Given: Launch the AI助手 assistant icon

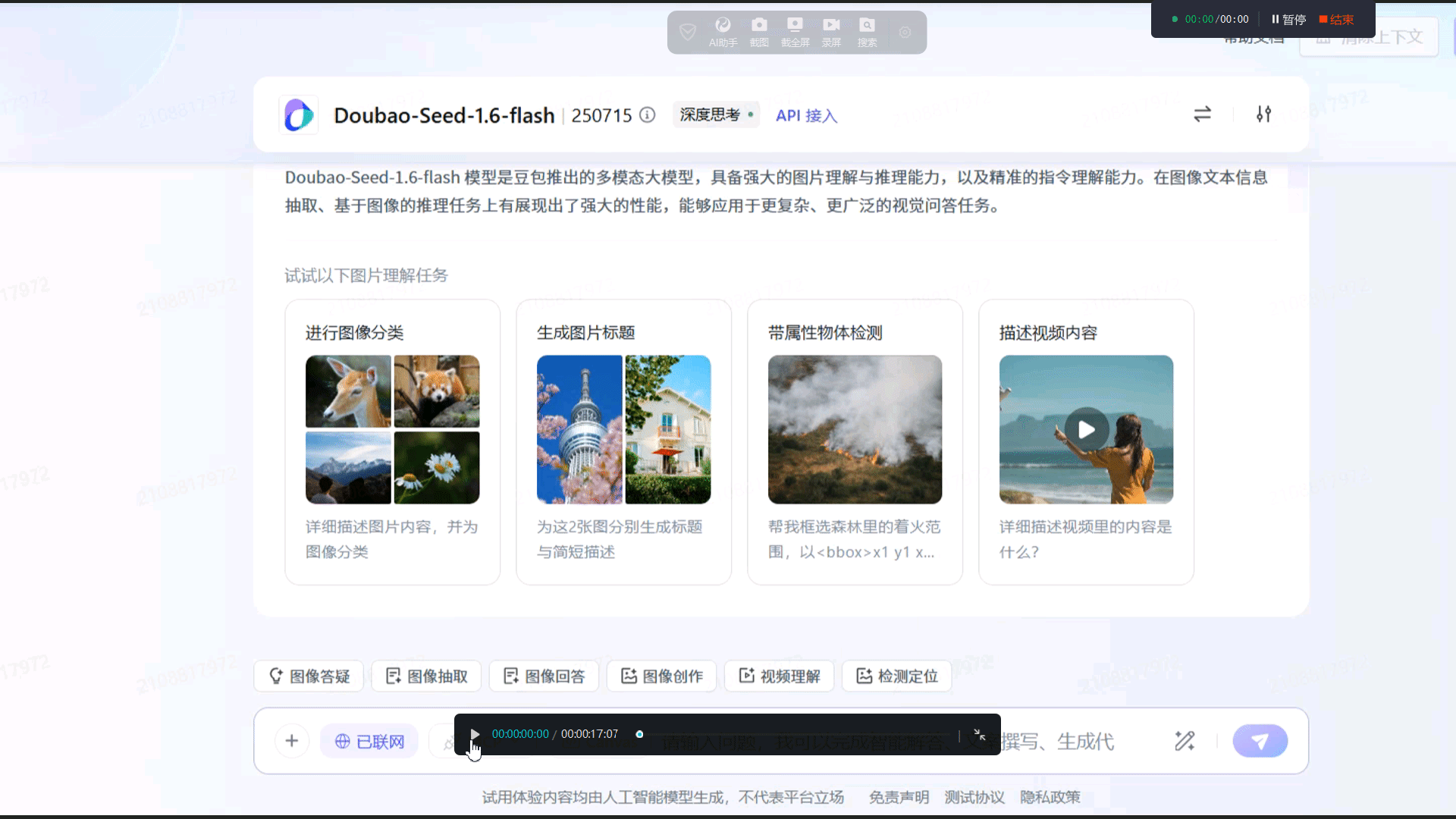Looking at the screenshot, I should click(x=722, y=32).
